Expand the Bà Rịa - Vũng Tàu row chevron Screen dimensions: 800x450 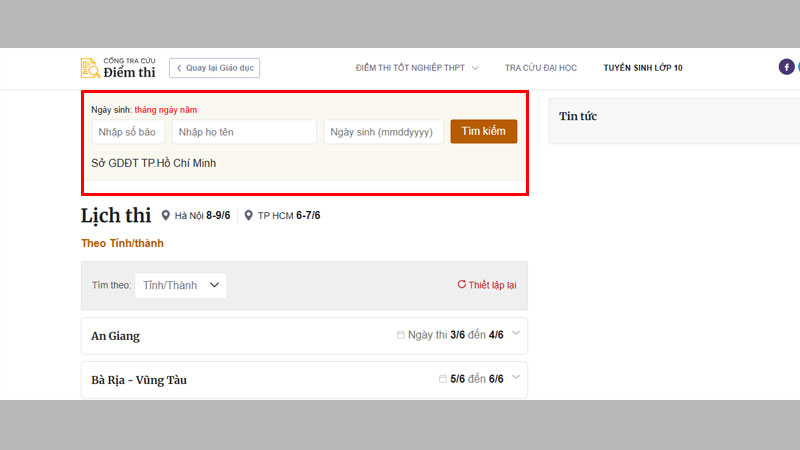click(x=516, y=377)
